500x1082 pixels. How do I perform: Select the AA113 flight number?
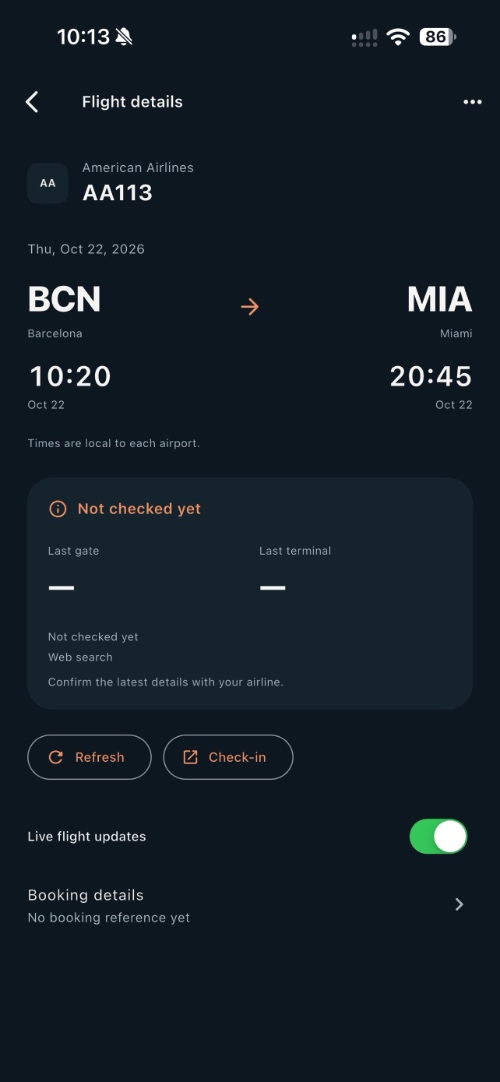click(x=117, y=193)
